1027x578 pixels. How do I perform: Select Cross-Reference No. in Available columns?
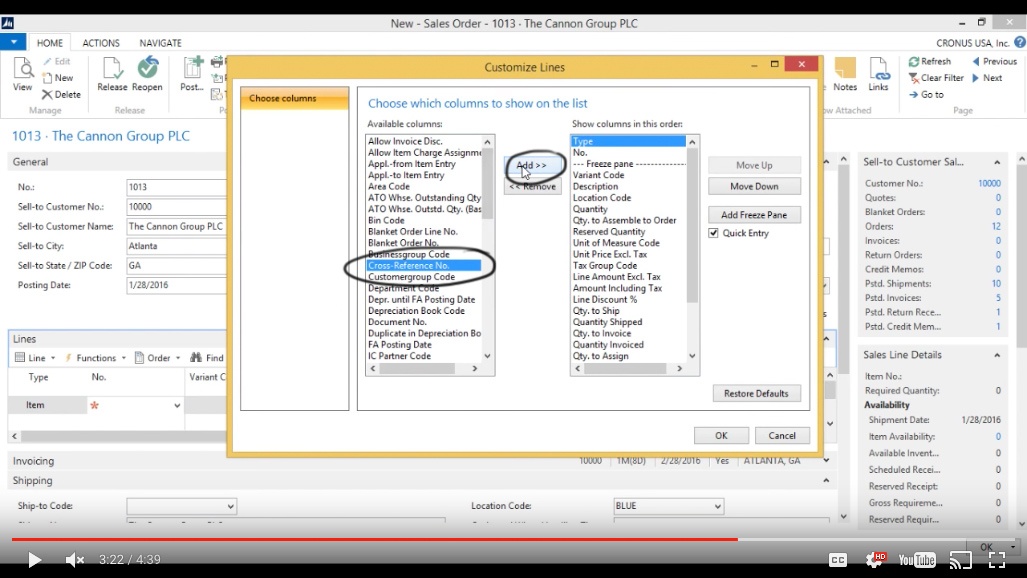(x=424, y=265)
